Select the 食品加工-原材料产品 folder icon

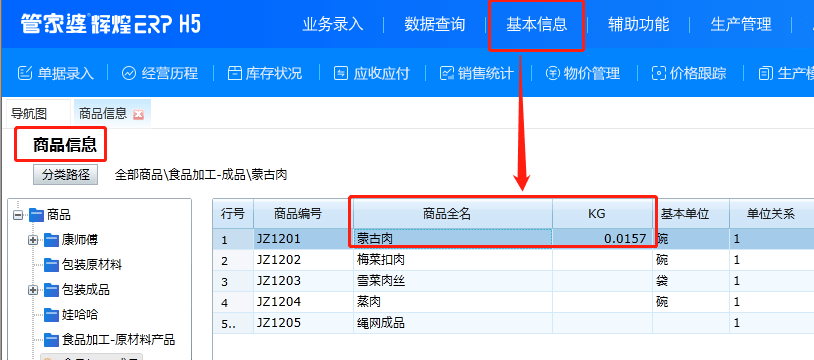click(x=51, y=340)
